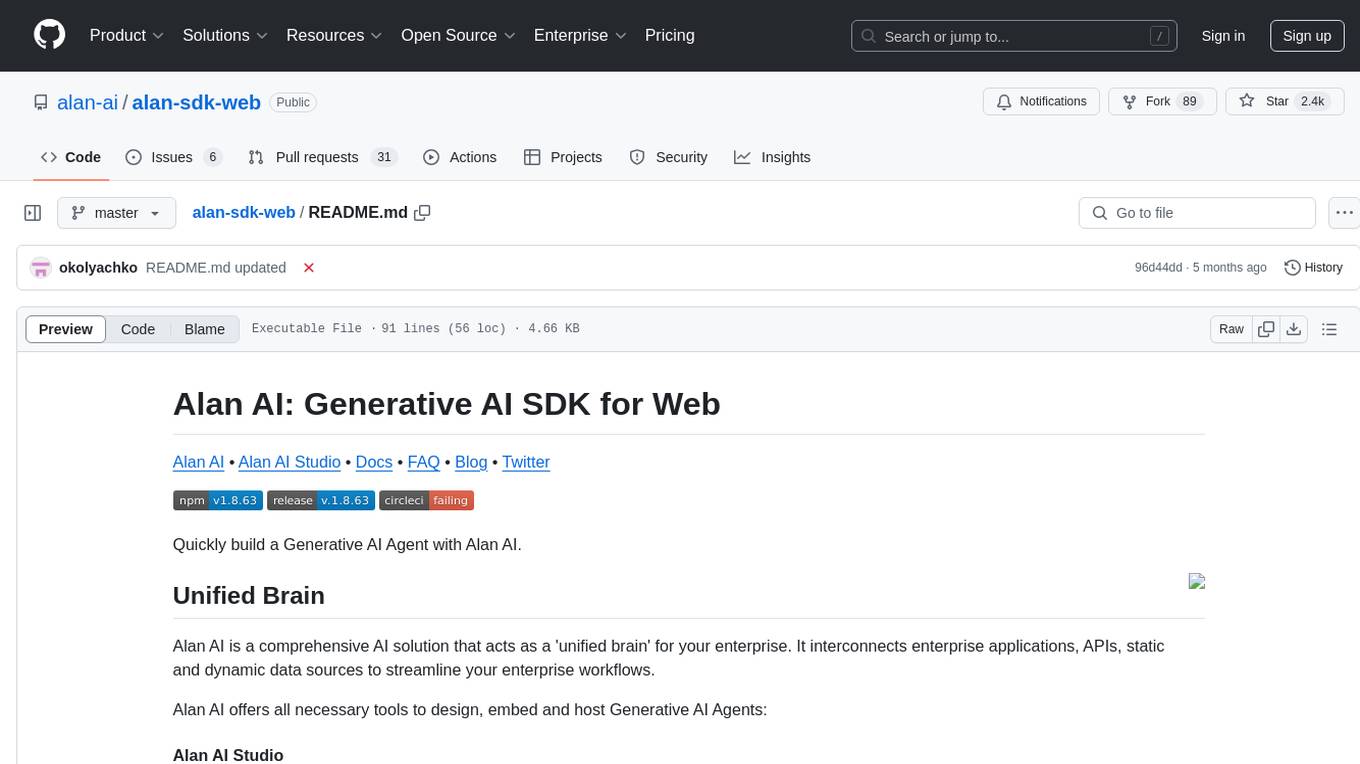
Task: Follow the Alan AI link
Action: tap(198, 462)
